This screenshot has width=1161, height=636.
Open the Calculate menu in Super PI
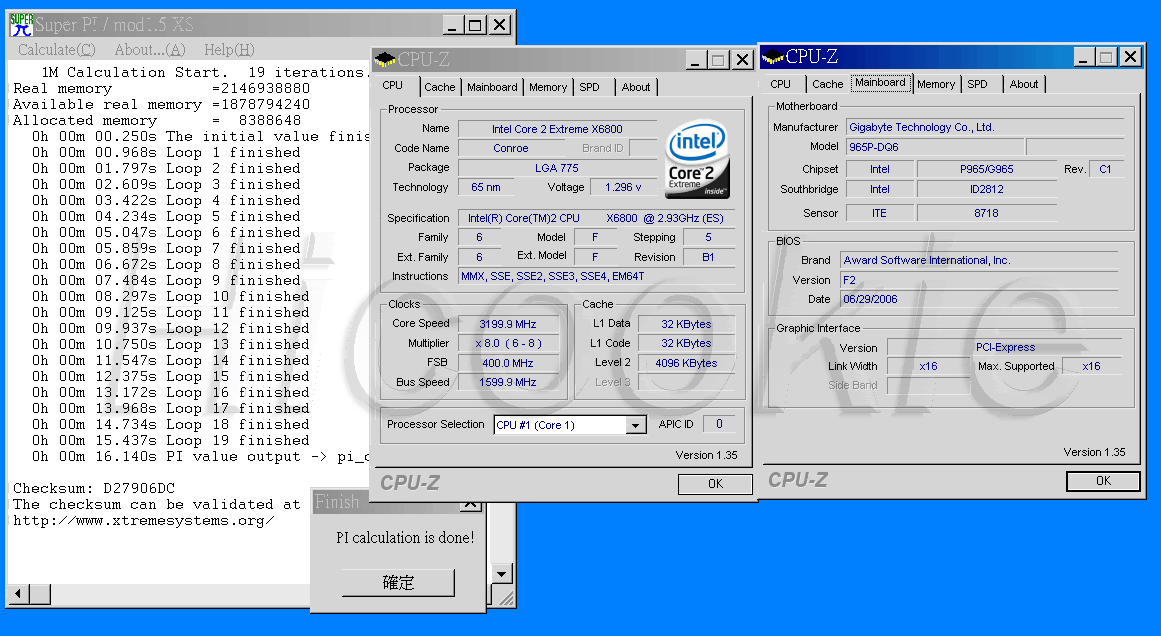click(57, 49)
